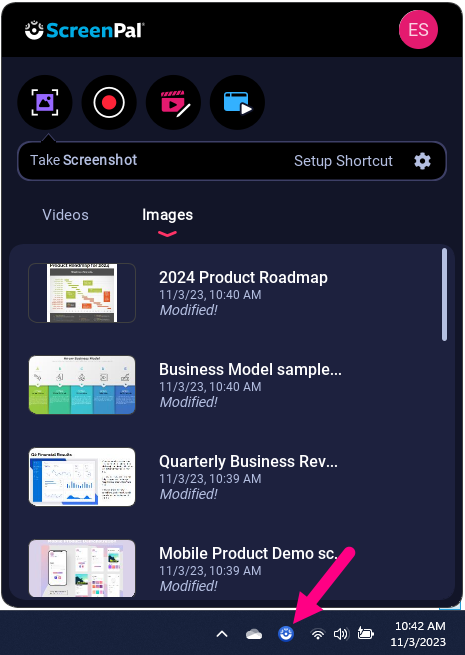
Task: Open Wi-Fi network status icon
Action: (x=318, y=634)
